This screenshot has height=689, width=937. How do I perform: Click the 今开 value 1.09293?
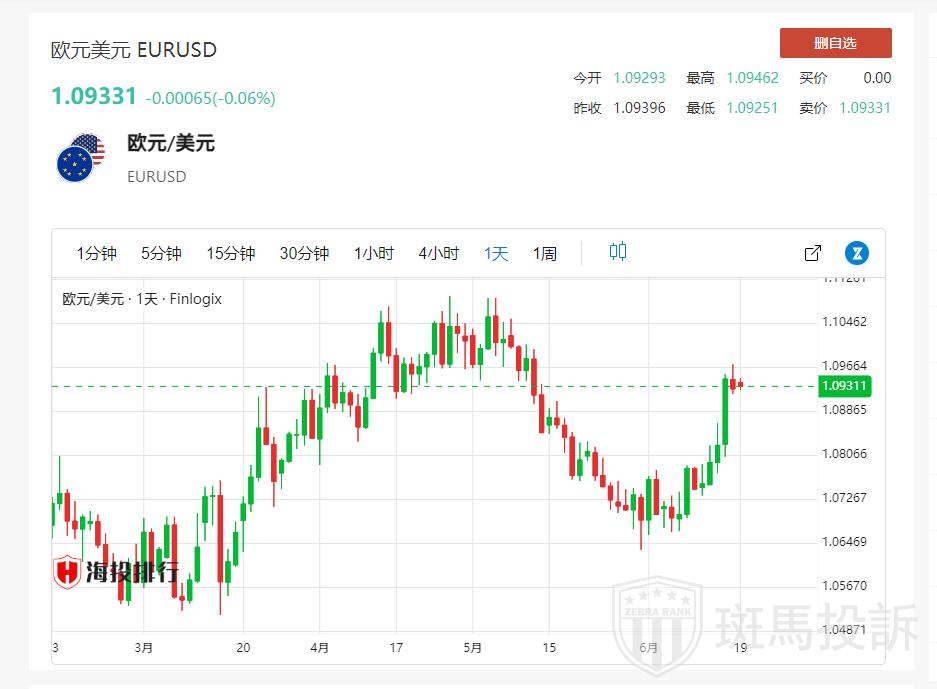pos(639,78)
